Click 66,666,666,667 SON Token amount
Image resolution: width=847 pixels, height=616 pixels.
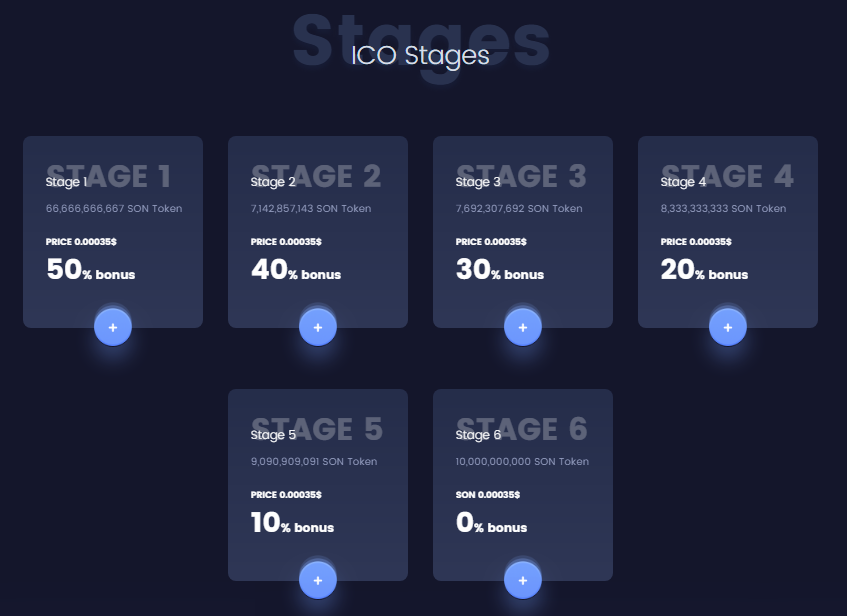(114, 209)
